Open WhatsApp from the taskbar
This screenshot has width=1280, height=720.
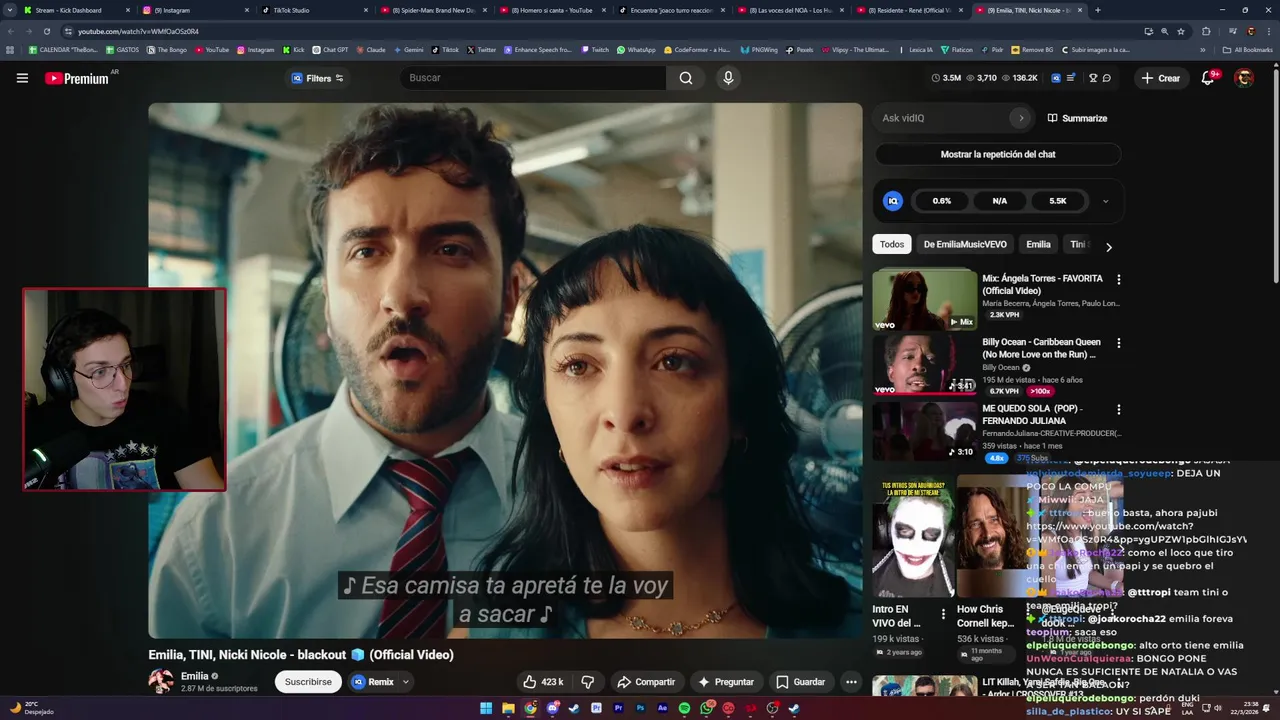tap(706, 708)
